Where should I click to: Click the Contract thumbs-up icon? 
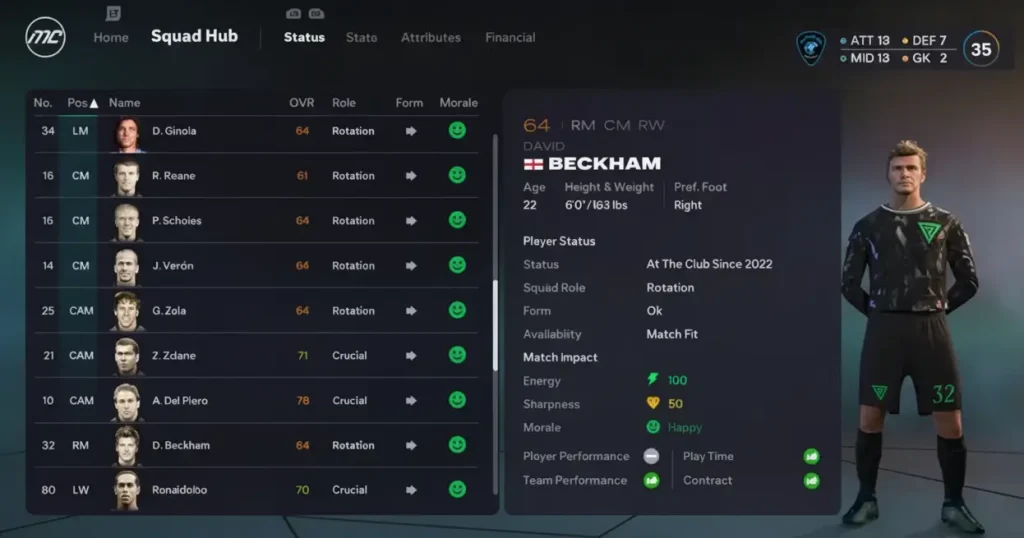click(x=811, y=480)
